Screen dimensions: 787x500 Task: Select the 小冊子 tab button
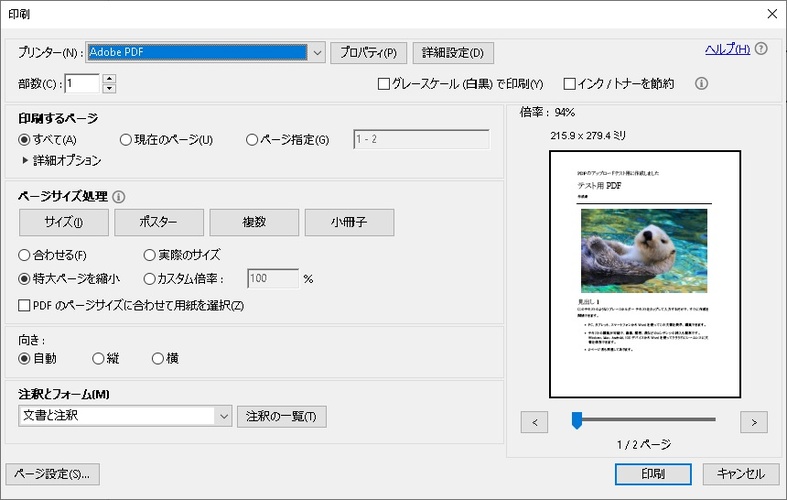point(349,222)
